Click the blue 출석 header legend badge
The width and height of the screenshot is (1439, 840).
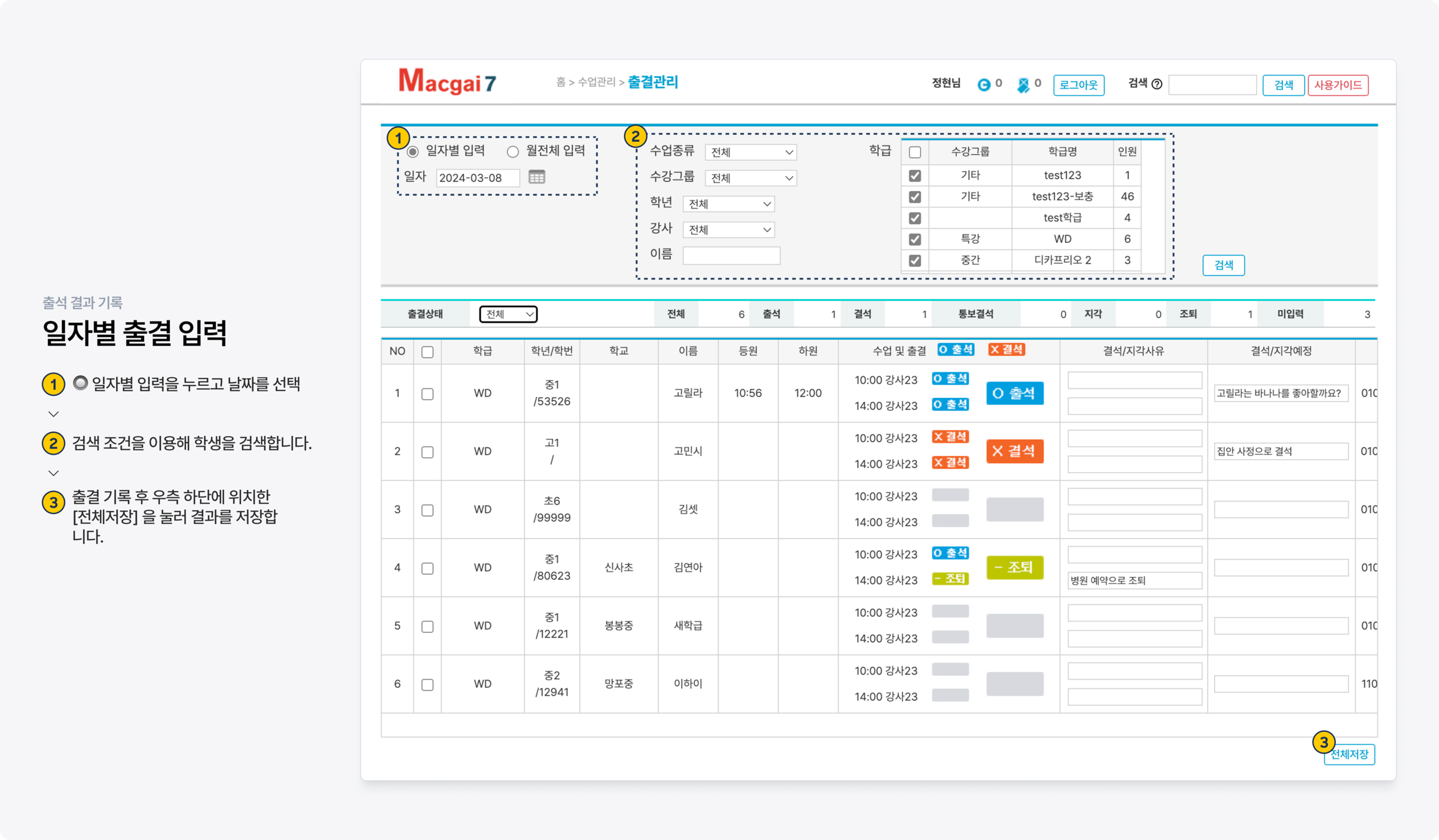coord(956,349)
